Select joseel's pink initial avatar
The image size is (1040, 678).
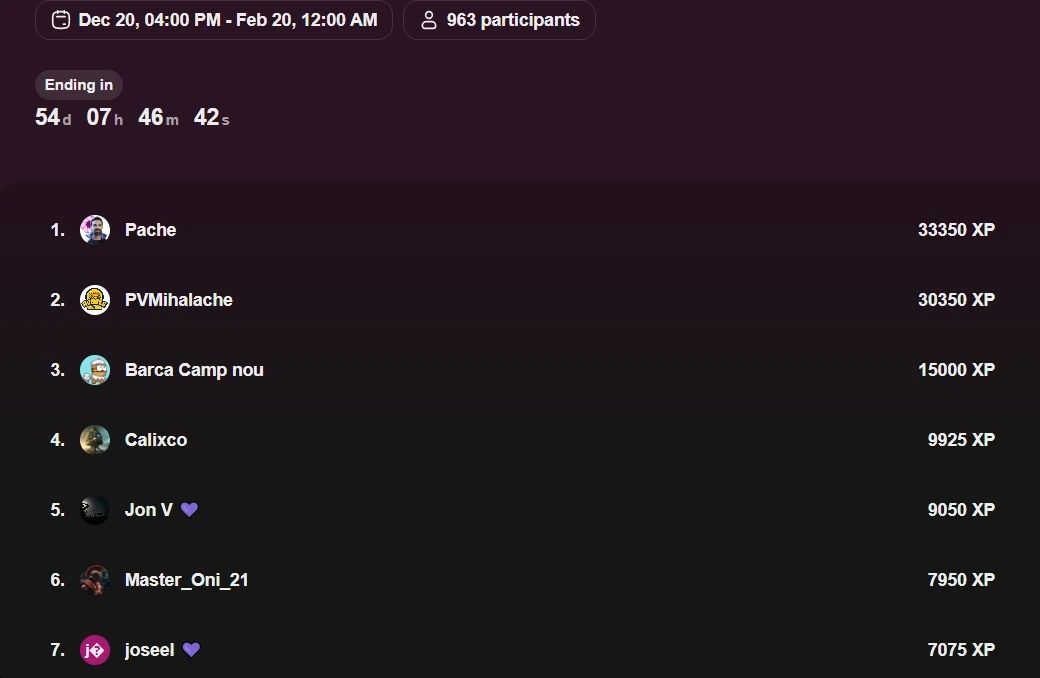95,650
